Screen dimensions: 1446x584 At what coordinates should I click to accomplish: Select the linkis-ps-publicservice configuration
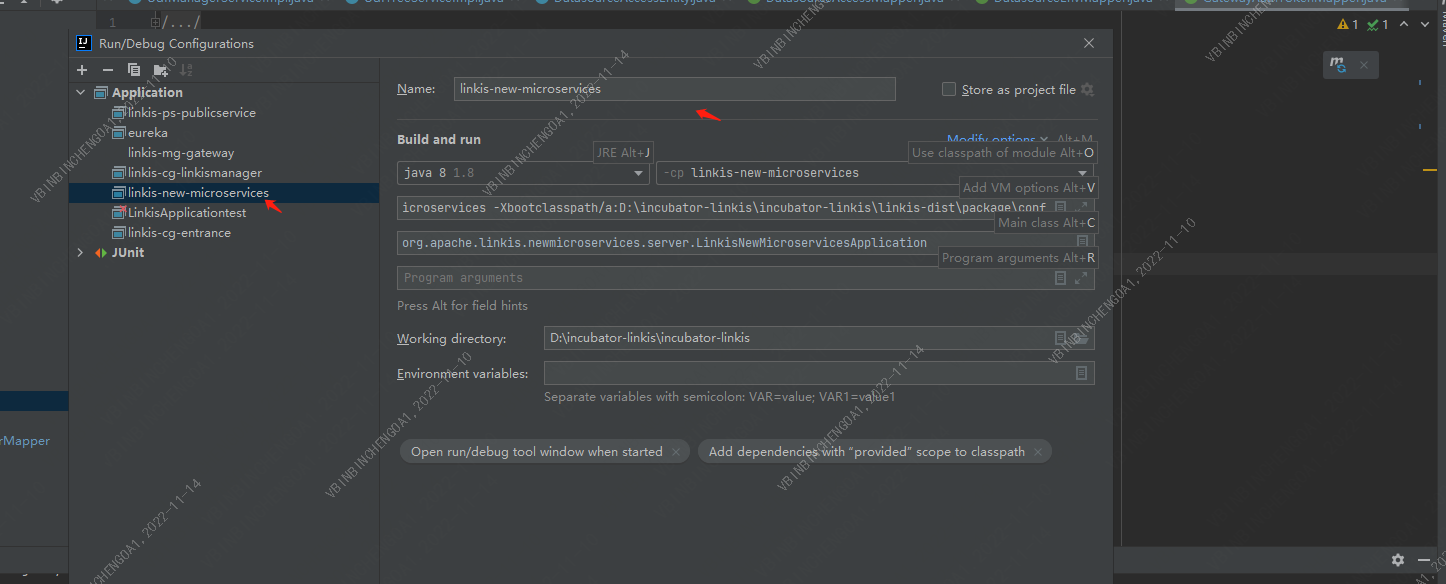(191, 113)
